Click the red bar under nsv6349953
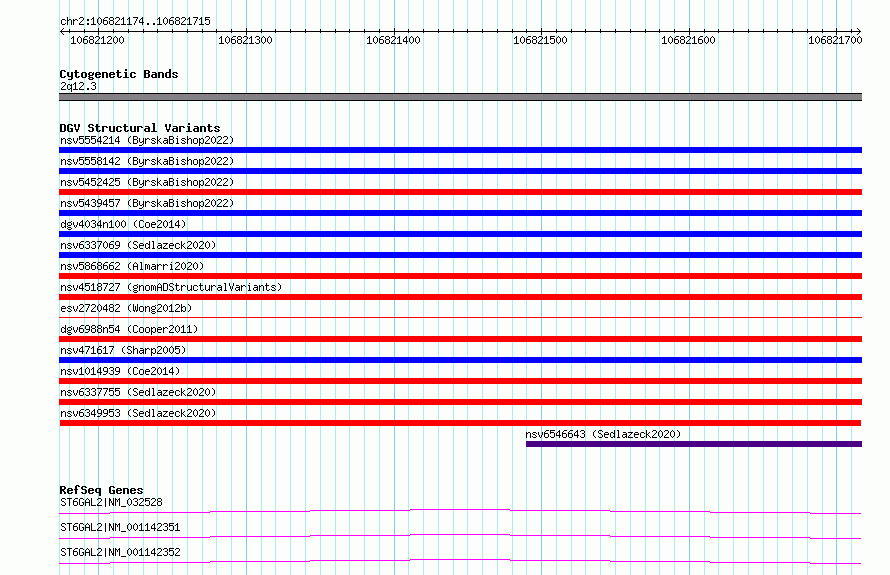The width and height of the screenshot is (890, 575). [x=460, y=423]
